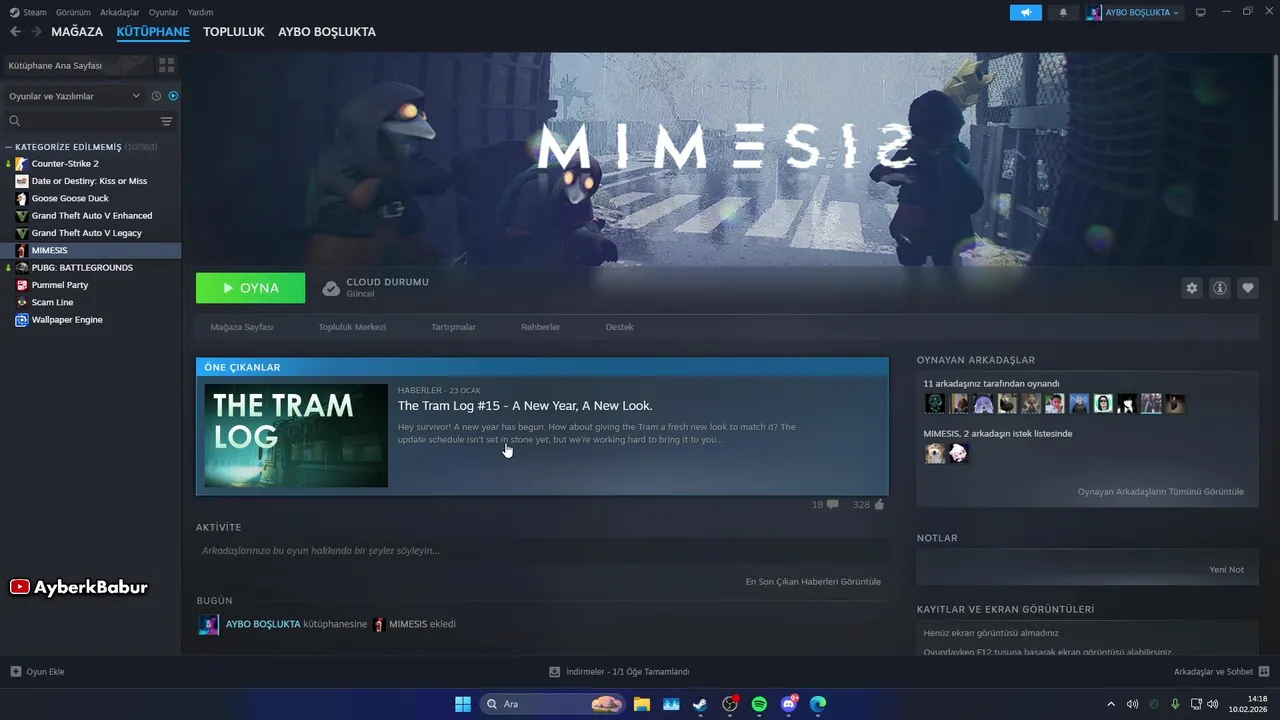This screenshot has height=720, width=1280.
Task: Click the cloud status checkmark icon
Action: click(x=331, y=288)
